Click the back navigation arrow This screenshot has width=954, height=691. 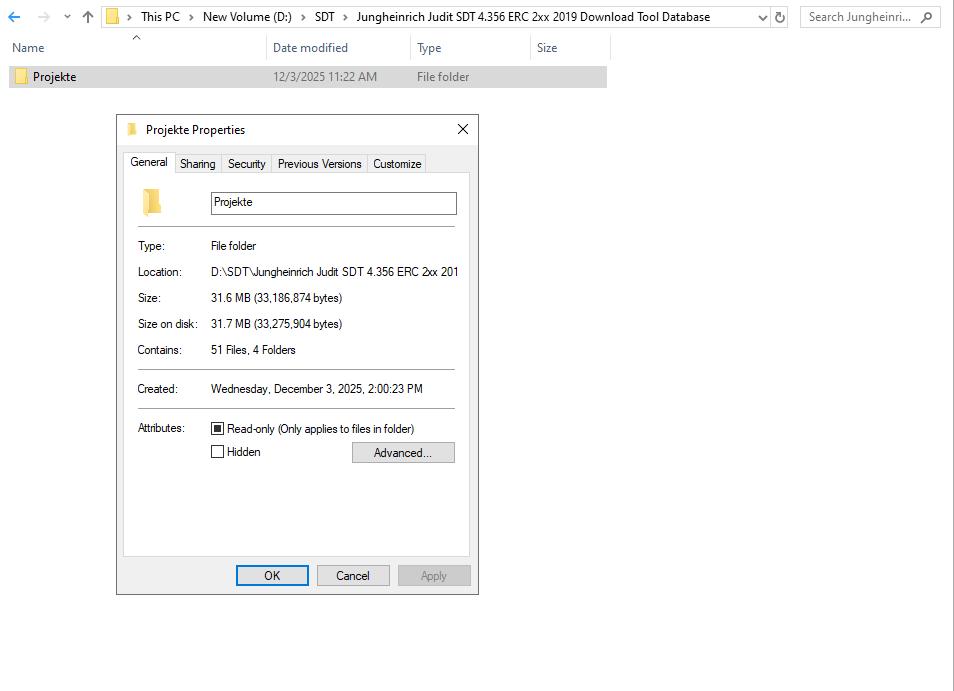coord(14,17)
